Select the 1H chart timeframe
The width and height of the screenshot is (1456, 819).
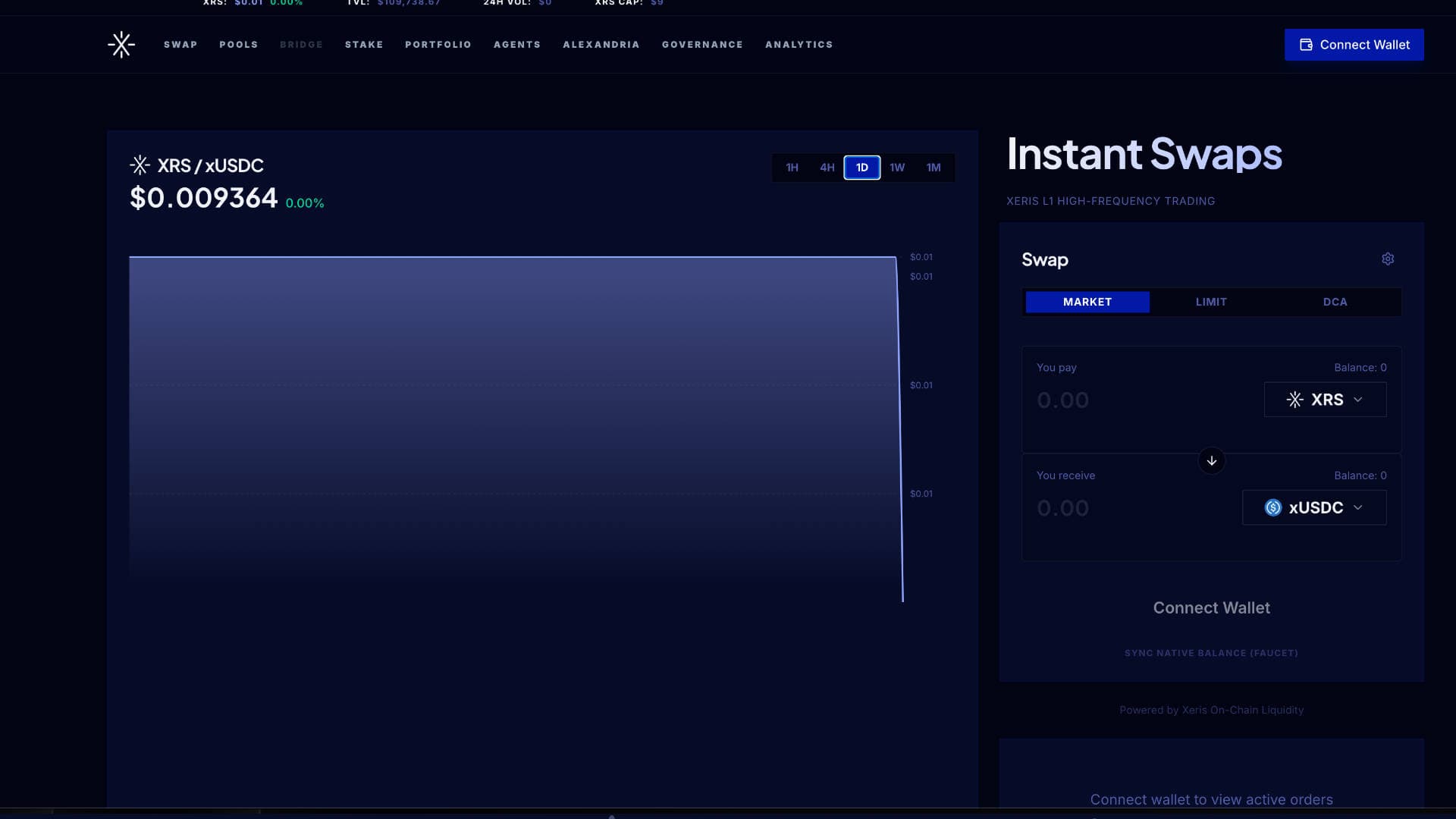click(x=792, y=168)
